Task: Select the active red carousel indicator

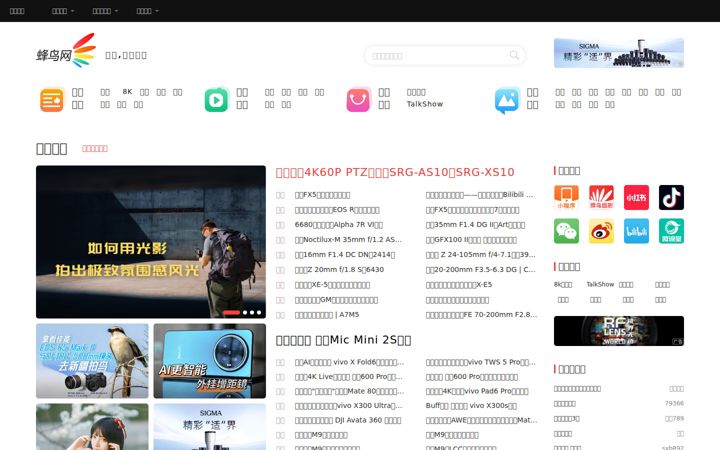Action: tap(231, 312)
